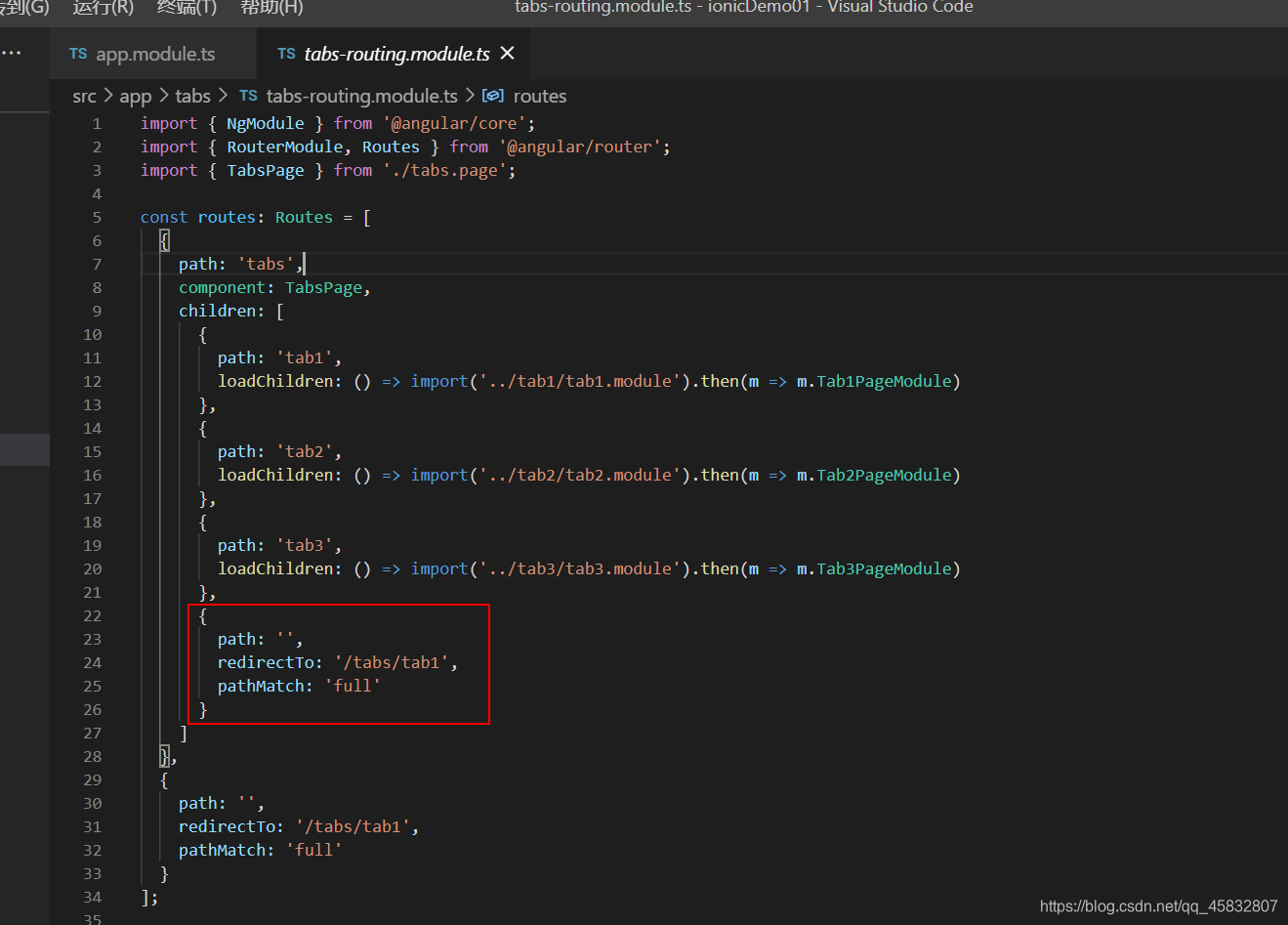Switch to the app.module.ts tab
Viewport: 1288px width, 925px height.
[154, 54]
